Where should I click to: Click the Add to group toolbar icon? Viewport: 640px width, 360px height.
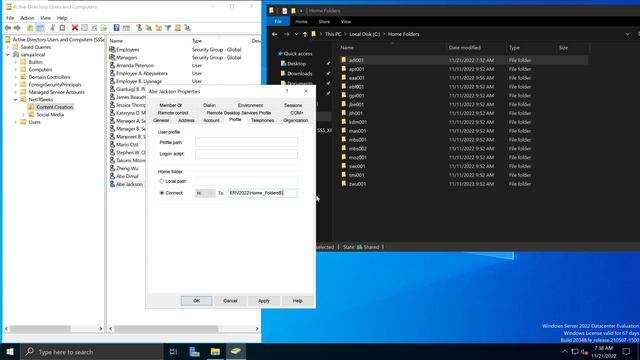point(187,28)
